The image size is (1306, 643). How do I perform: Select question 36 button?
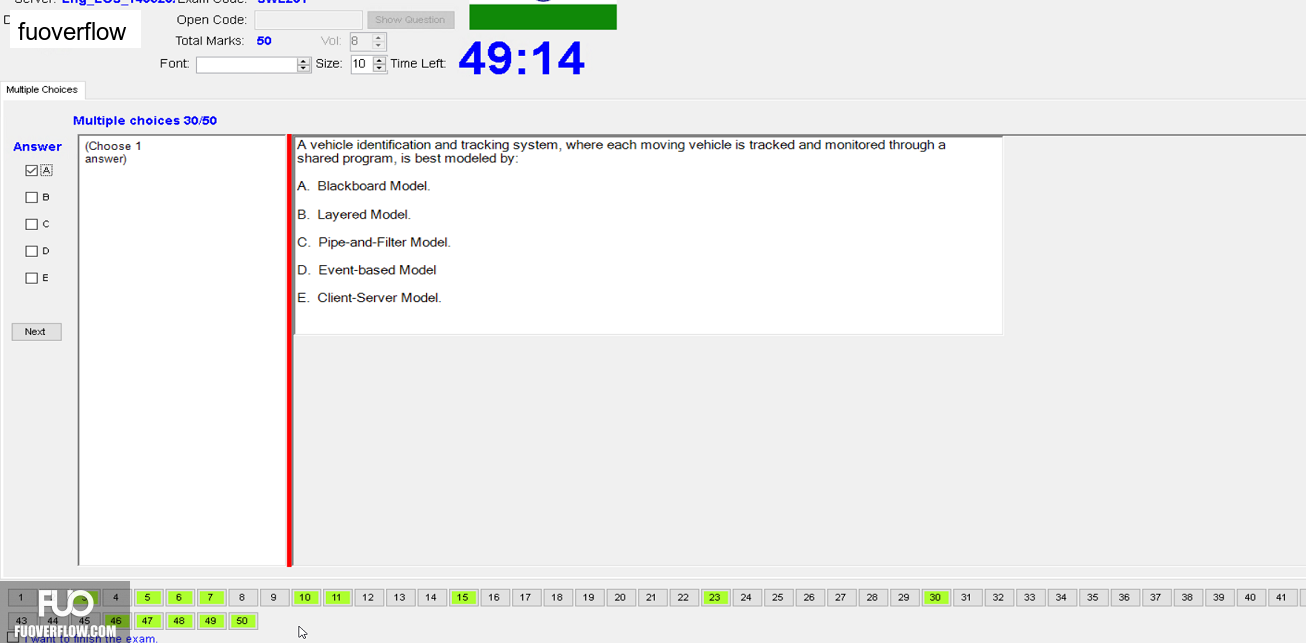[1124, 598]
